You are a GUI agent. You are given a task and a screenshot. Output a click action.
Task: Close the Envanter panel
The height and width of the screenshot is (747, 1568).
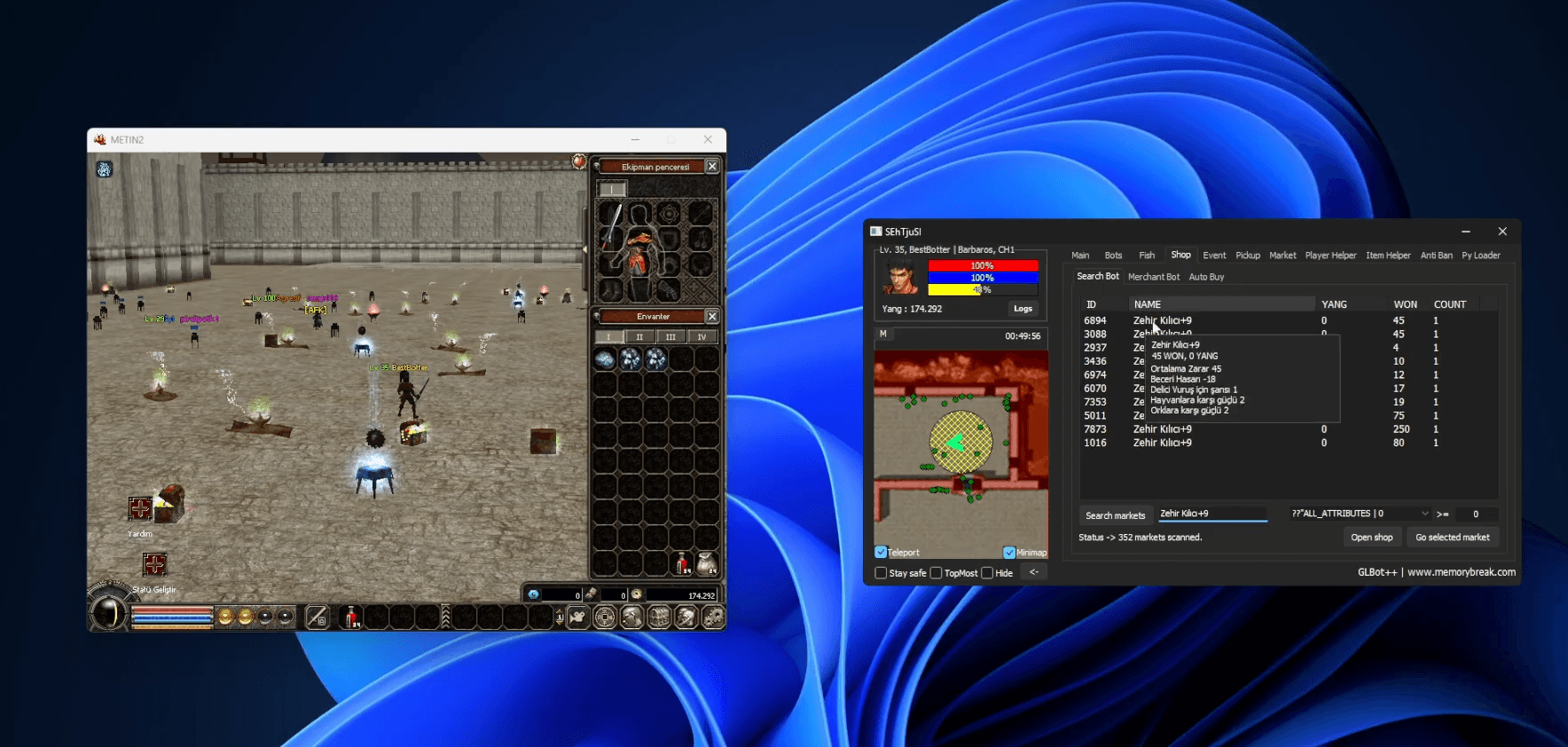point(712,316)
